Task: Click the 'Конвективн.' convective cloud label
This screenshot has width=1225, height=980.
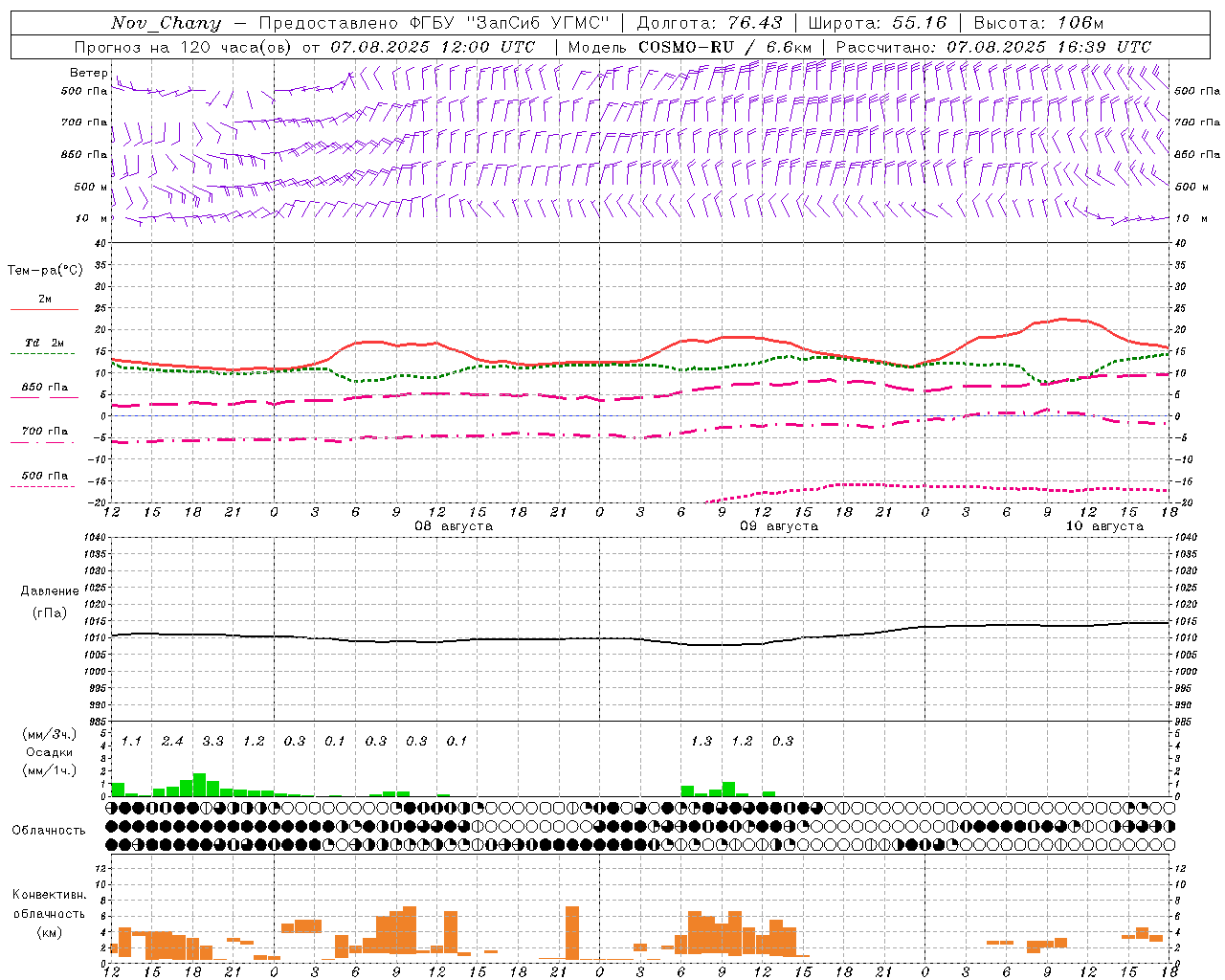Action: tap(50, 895)
